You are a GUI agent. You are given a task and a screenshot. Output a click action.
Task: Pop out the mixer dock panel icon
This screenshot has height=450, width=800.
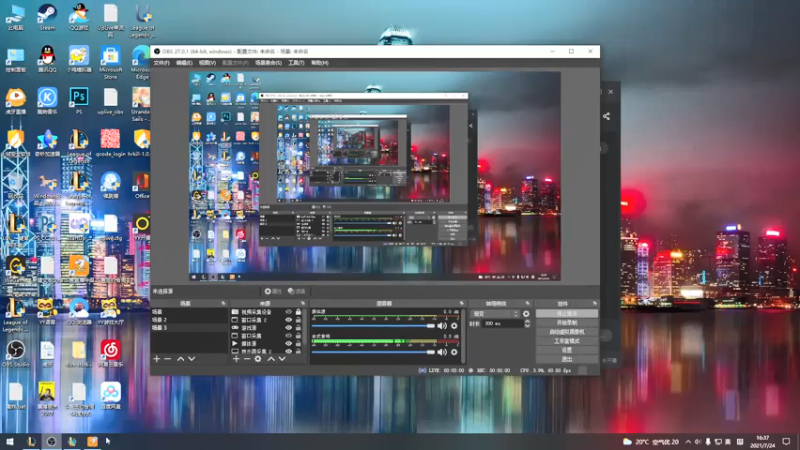tap(461, 304)
